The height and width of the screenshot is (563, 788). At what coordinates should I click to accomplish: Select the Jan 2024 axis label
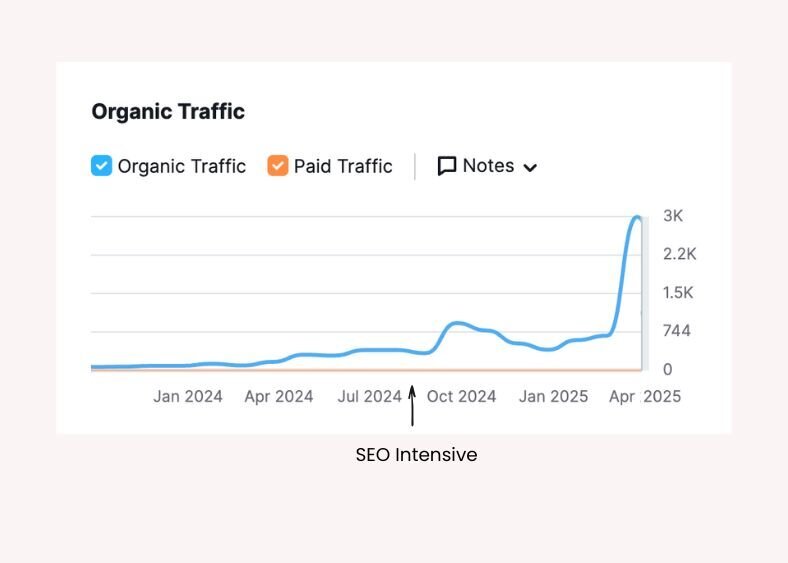click(188, 396)
